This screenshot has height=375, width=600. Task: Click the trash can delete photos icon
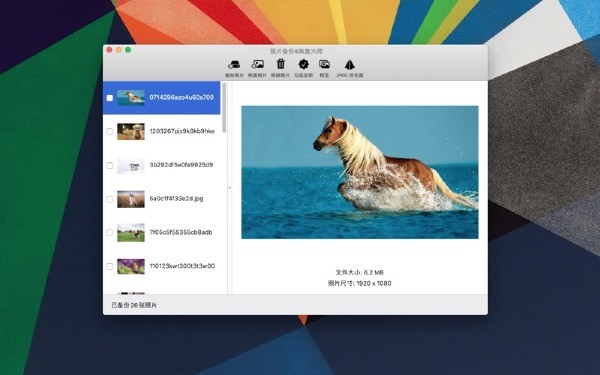coord(281,64)
